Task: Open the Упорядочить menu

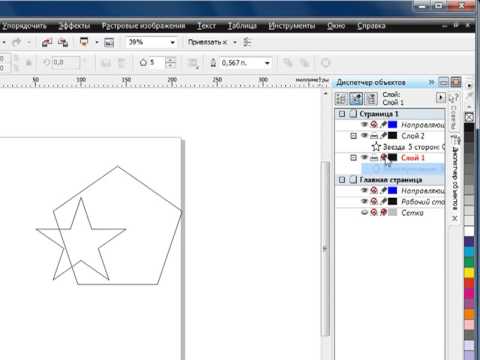Action: click(24, 26)
